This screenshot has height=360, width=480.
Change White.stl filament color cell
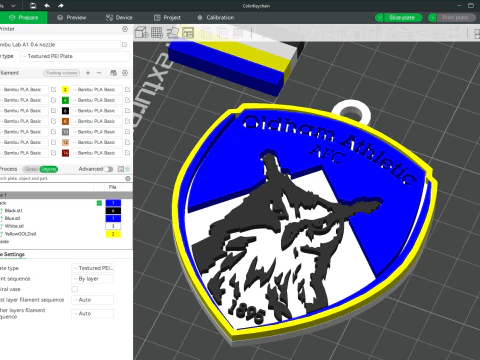[x=113, y=226]
